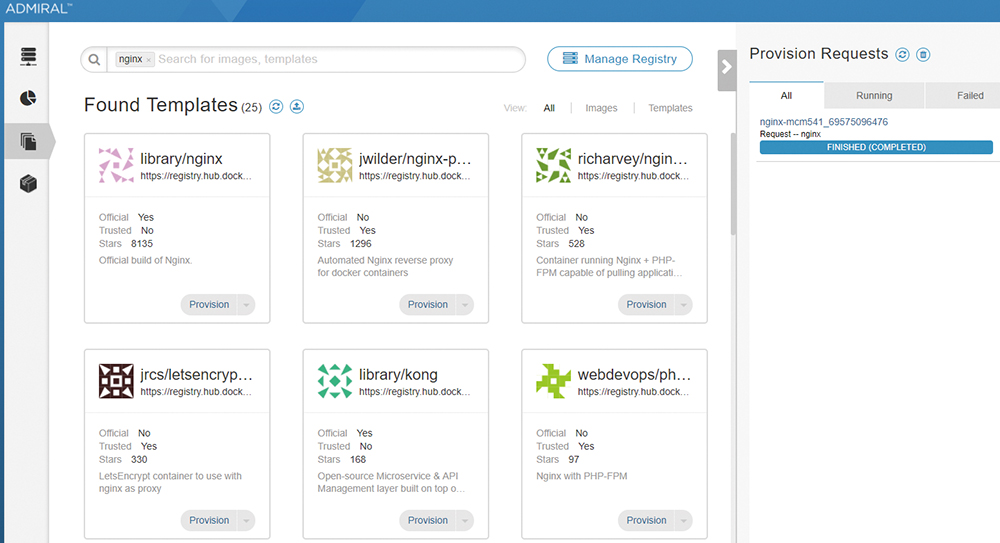
Task: Click the library/nginx pink identicon
Action: click(116, 165)
